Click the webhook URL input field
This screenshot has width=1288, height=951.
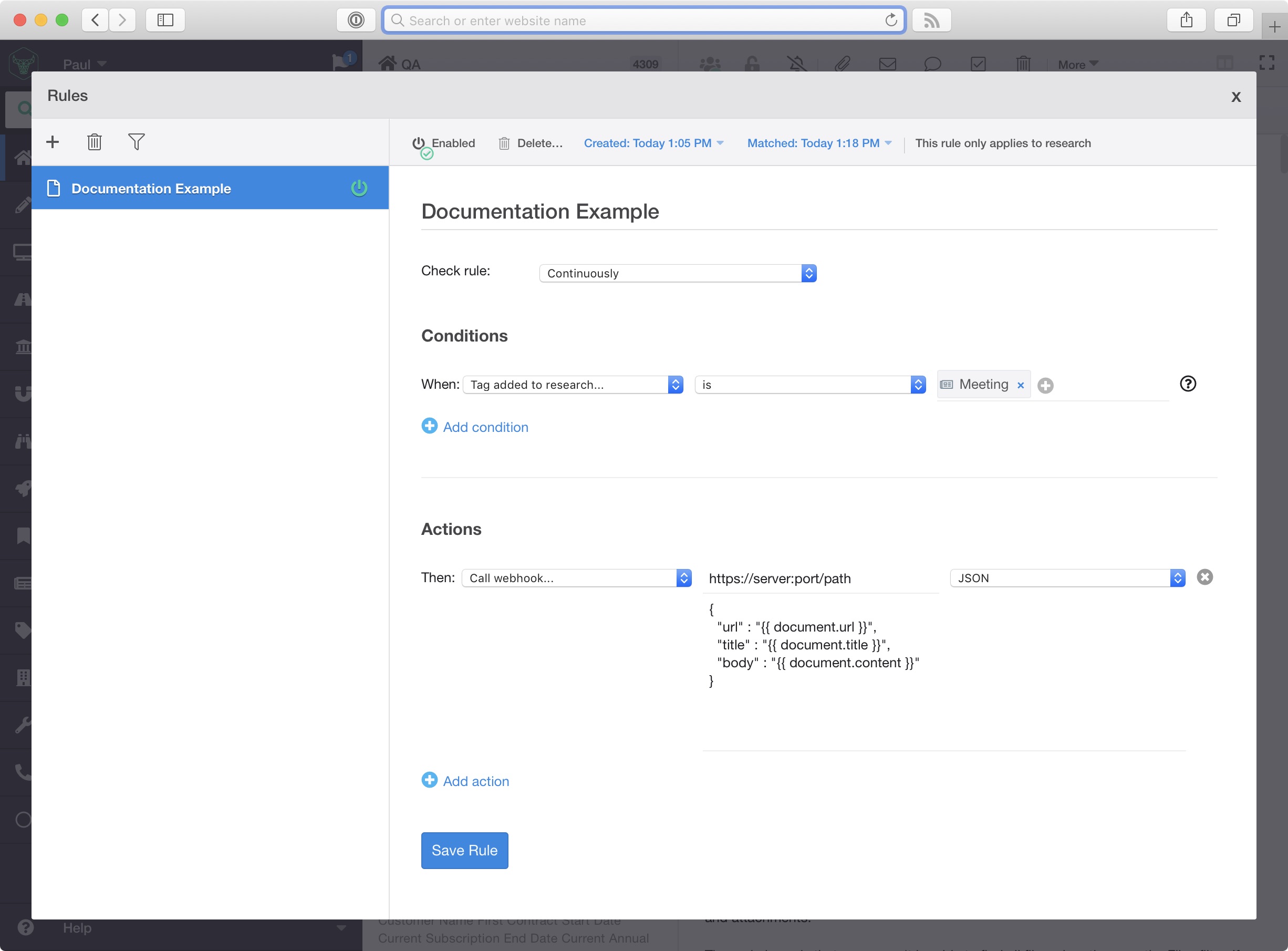pos(819,578)
